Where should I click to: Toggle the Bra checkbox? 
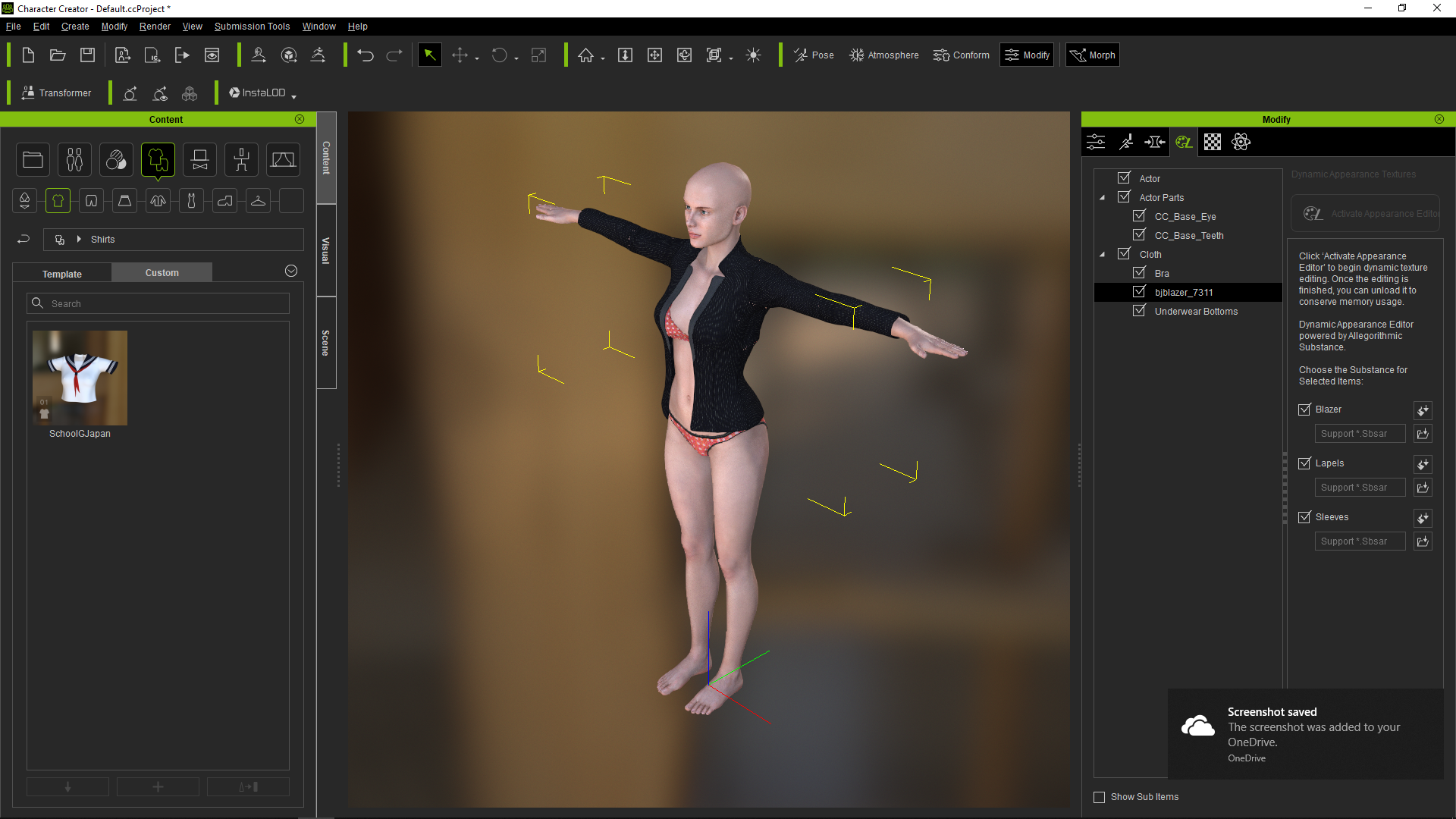pos(1139,273)
